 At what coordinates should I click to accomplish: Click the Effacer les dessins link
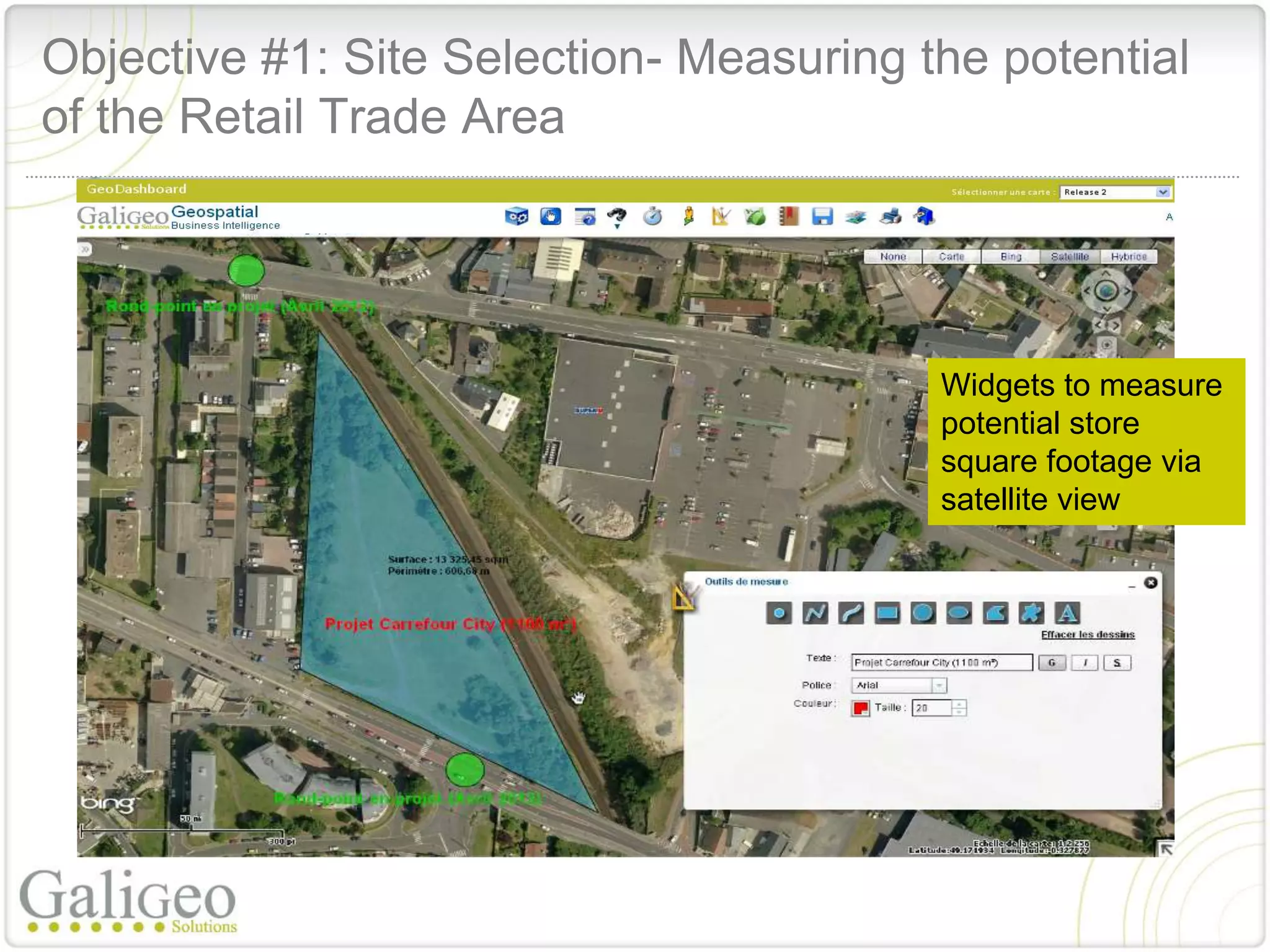pyautogui.click(x=1088, y=635)
